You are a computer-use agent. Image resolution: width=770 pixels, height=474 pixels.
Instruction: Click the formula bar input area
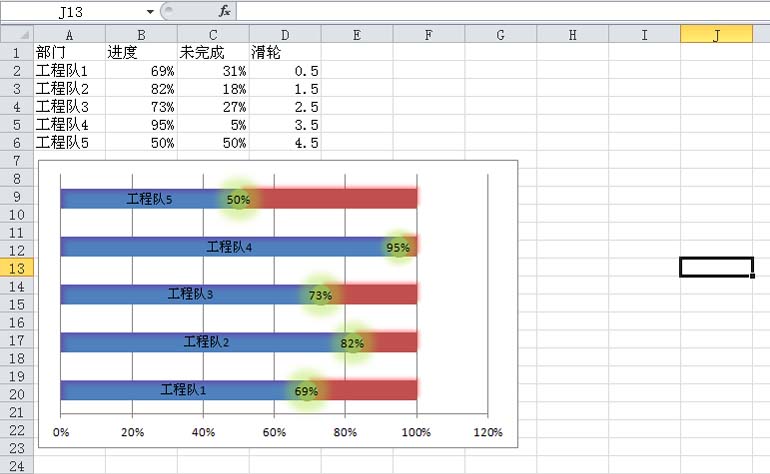(503, 11)
